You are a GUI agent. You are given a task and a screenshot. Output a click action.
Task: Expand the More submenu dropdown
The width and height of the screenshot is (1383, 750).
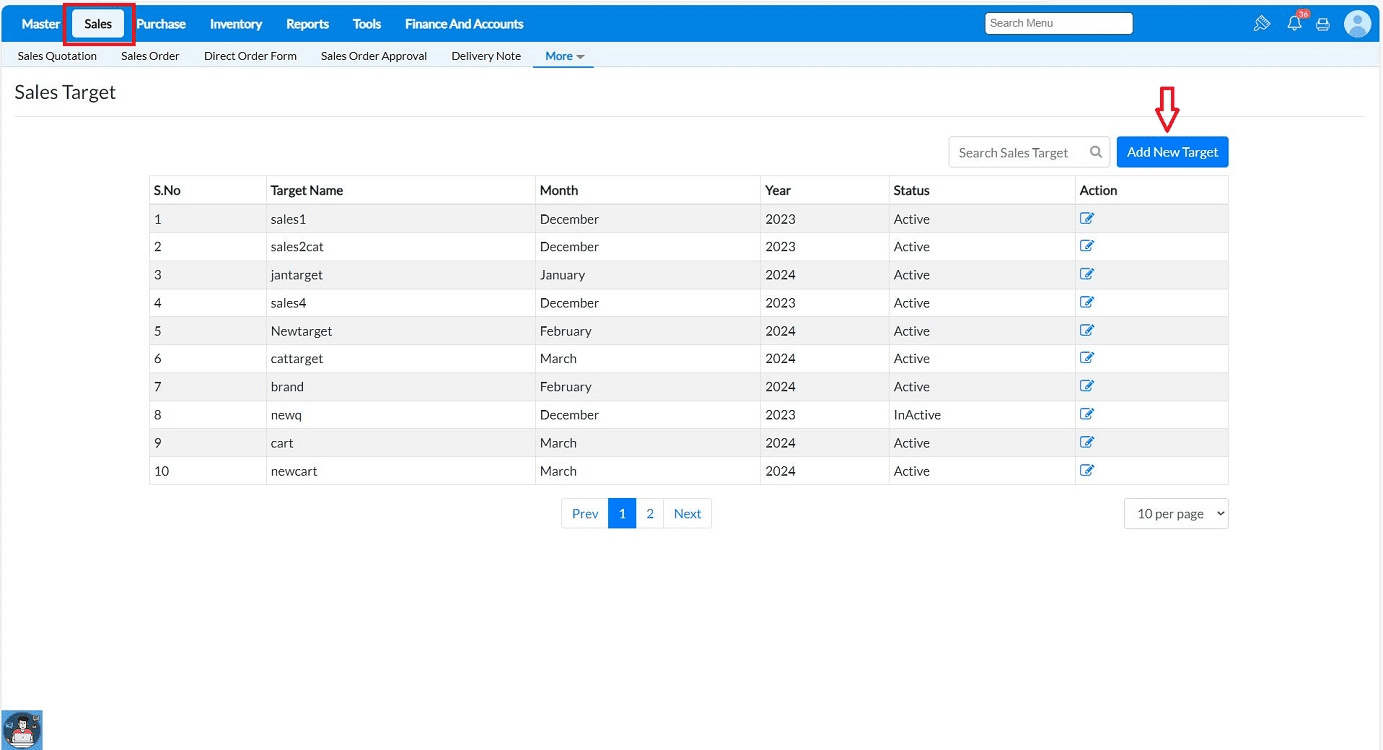coord(565,56)
